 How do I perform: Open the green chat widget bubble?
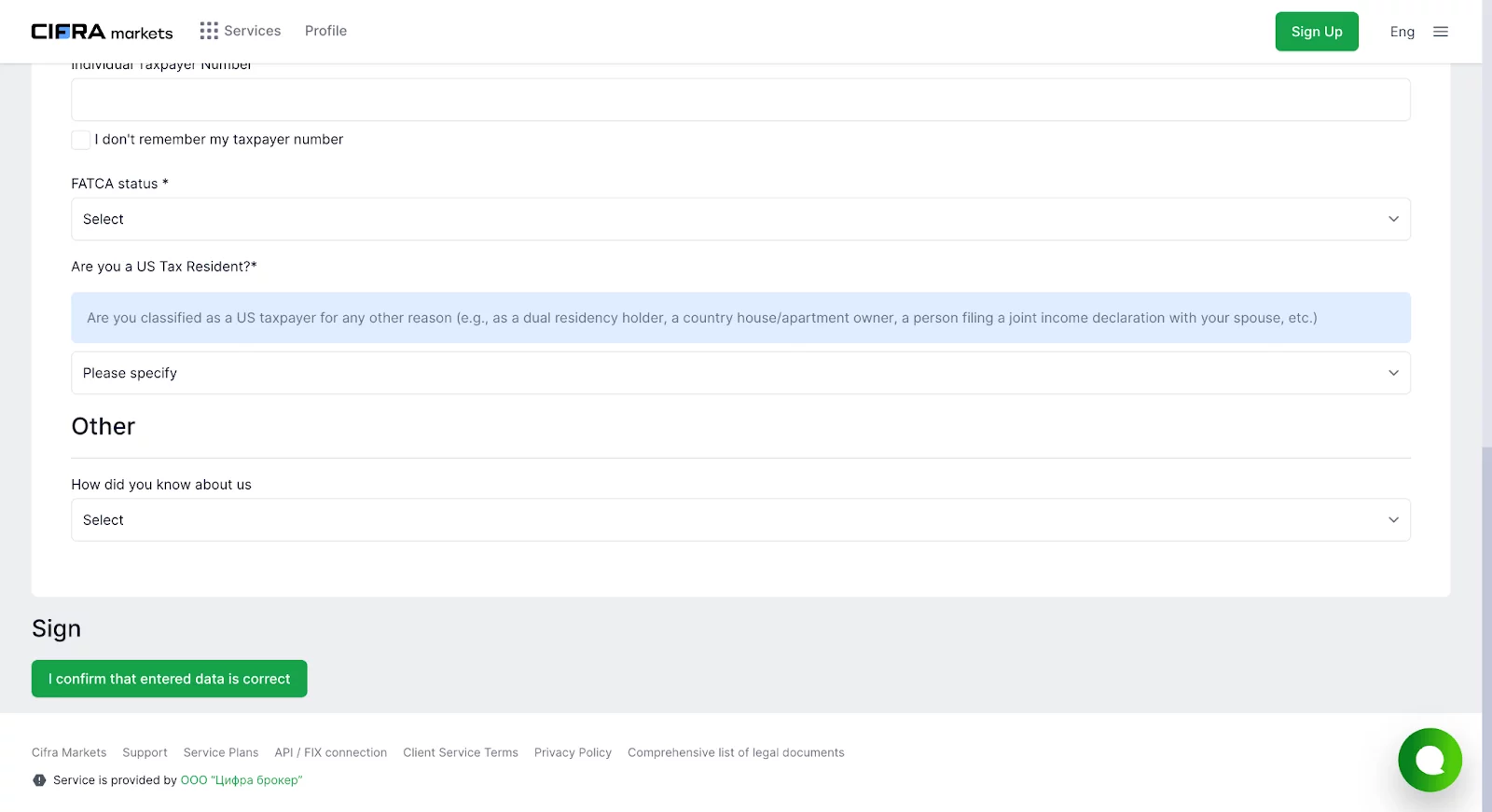click(x=1430, y=760)
